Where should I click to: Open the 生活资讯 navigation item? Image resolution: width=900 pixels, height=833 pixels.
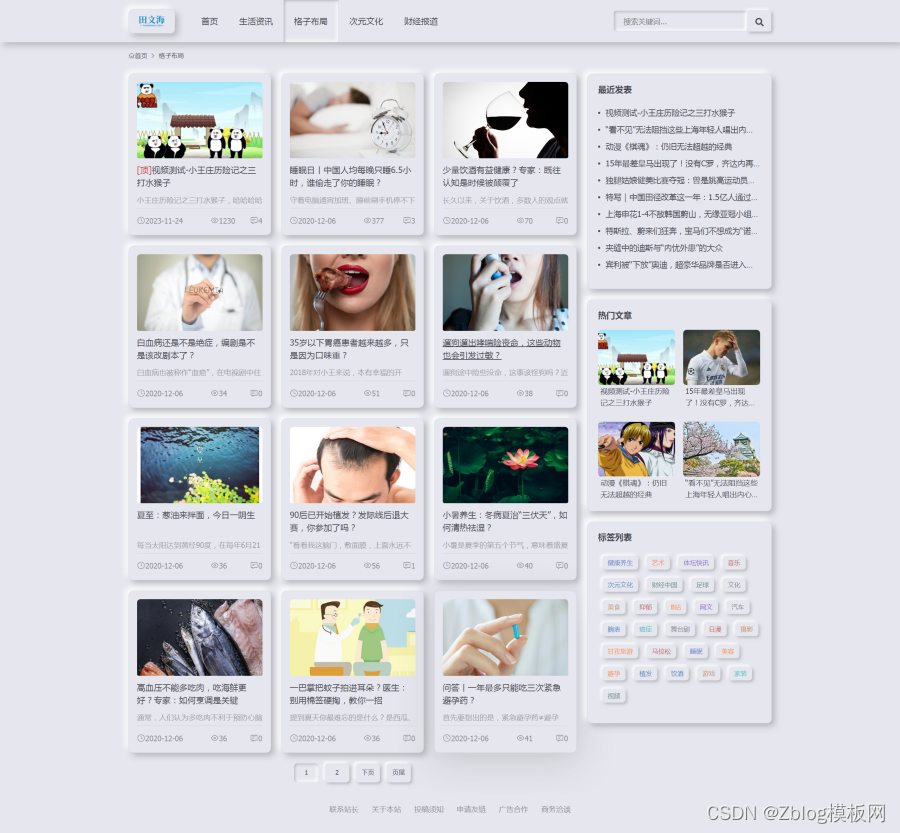coord(255,21)
